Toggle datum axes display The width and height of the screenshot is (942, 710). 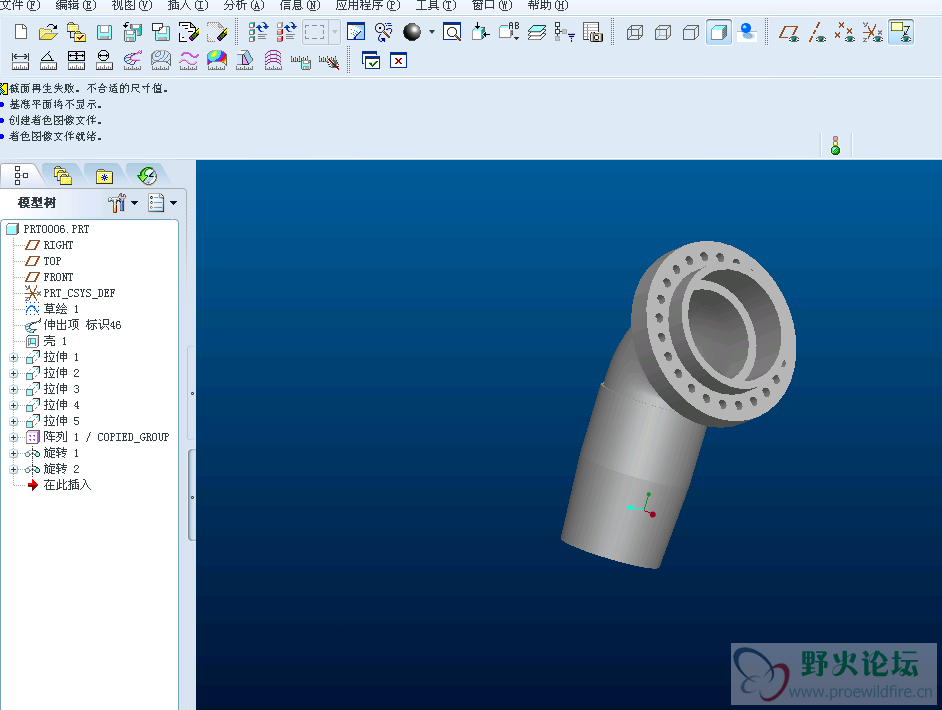coord(816,32)
